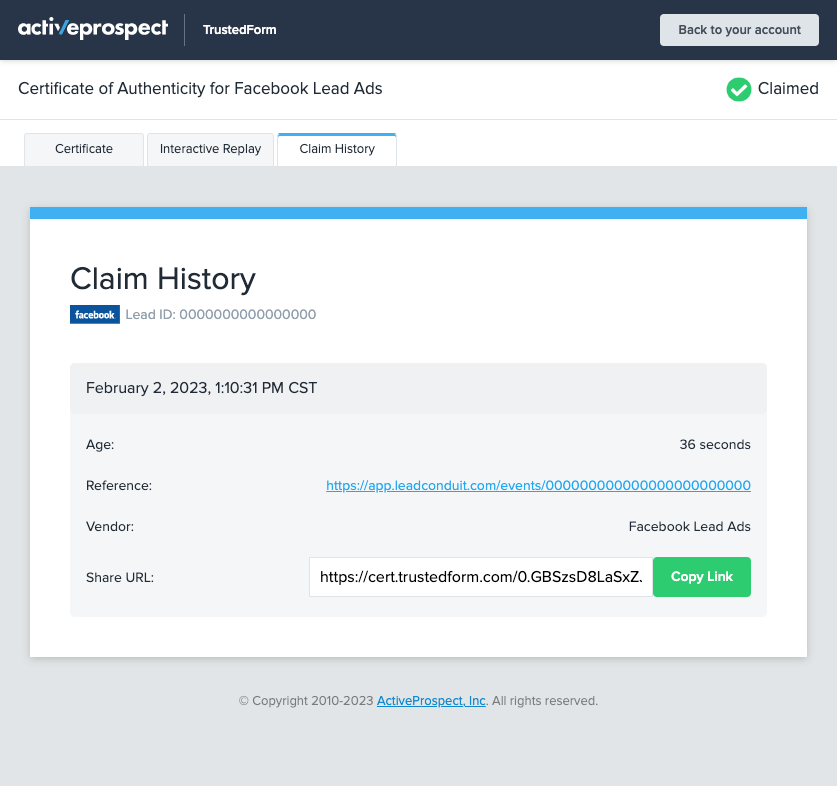Click the green Claimed checkmark icon
The width and height of the screenshot is (837, 786).
[x=739, y=89]
